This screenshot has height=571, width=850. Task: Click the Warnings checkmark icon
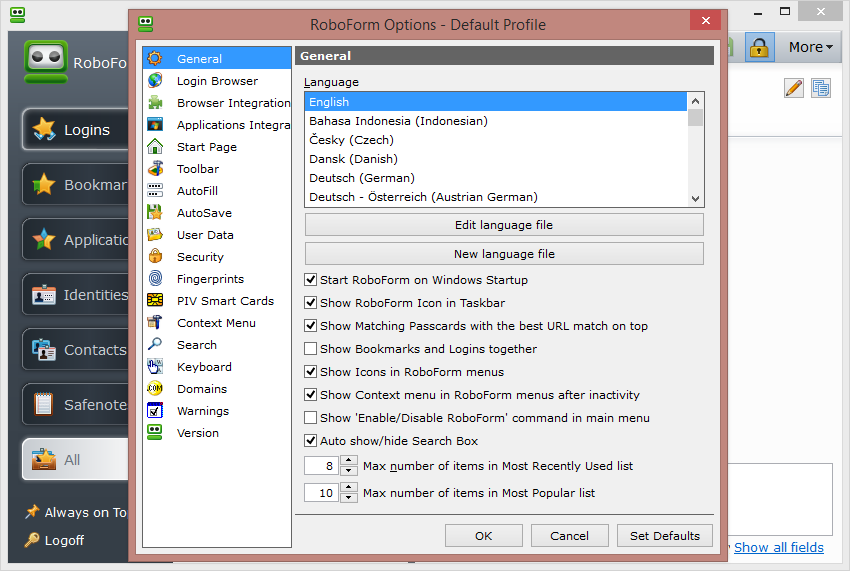[x=155, y=410]
